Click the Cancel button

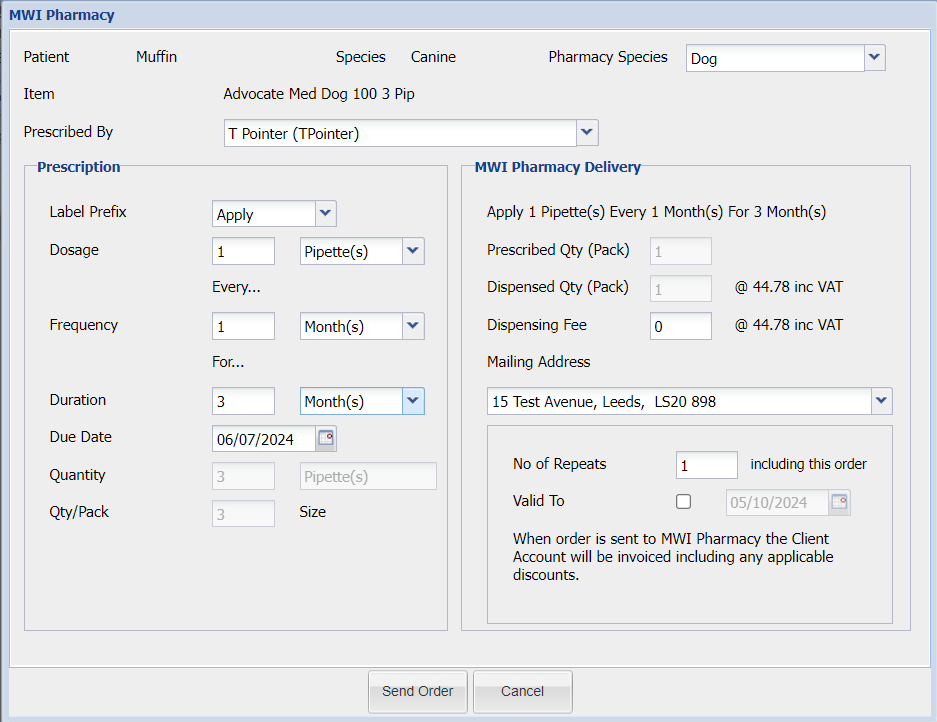522,692
